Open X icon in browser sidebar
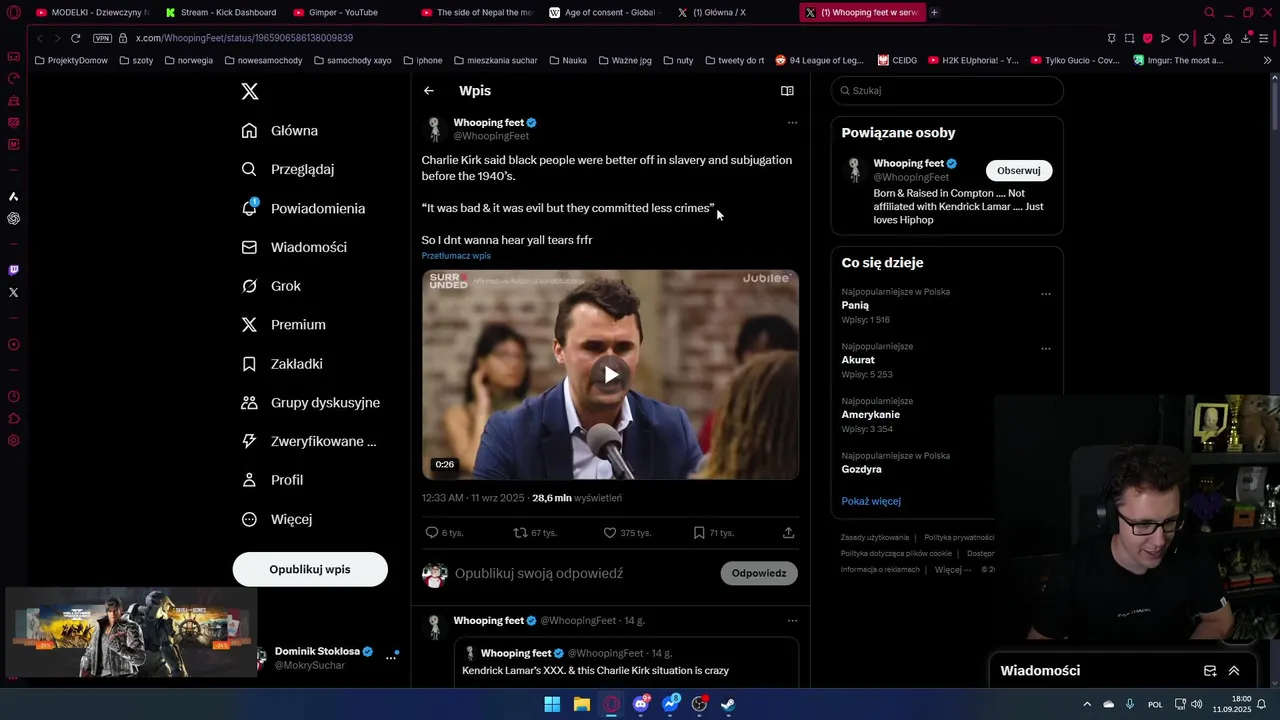Viewport: 1280px width, 720px height. (13, 293)
